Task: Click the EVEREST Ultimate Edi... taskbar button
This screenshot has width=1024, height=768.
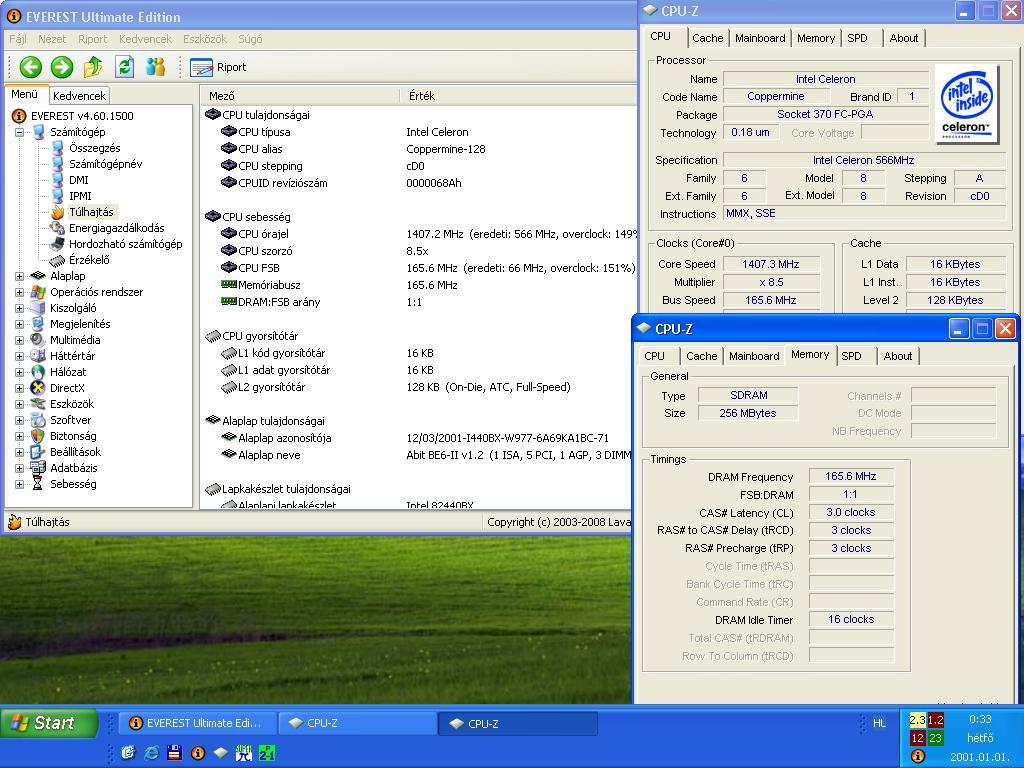Action: [197, 724]
